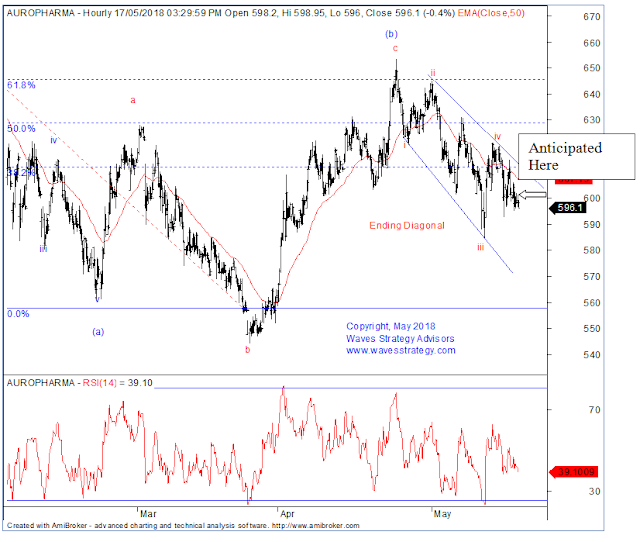The image size is (640, 542).
Task: Click the 670 price axis value
Action: tap(592, 17)
